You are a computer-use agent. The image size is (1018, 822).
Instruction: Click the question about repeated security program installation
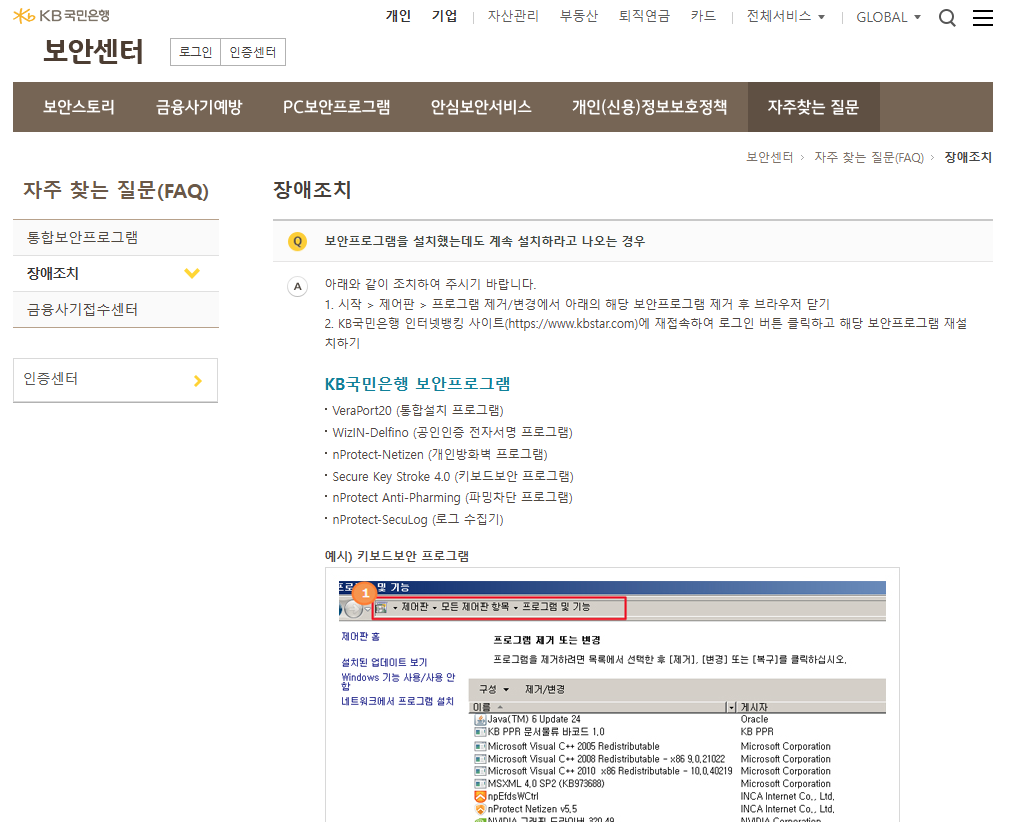pyautogui.click(x=484, y=242)
